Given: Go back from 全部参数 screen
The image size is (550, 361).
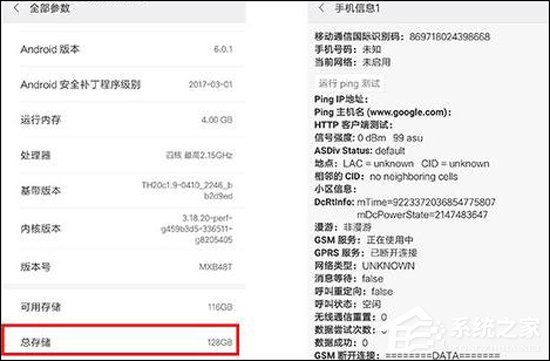Looking at the screenshot, I should 16,8.
